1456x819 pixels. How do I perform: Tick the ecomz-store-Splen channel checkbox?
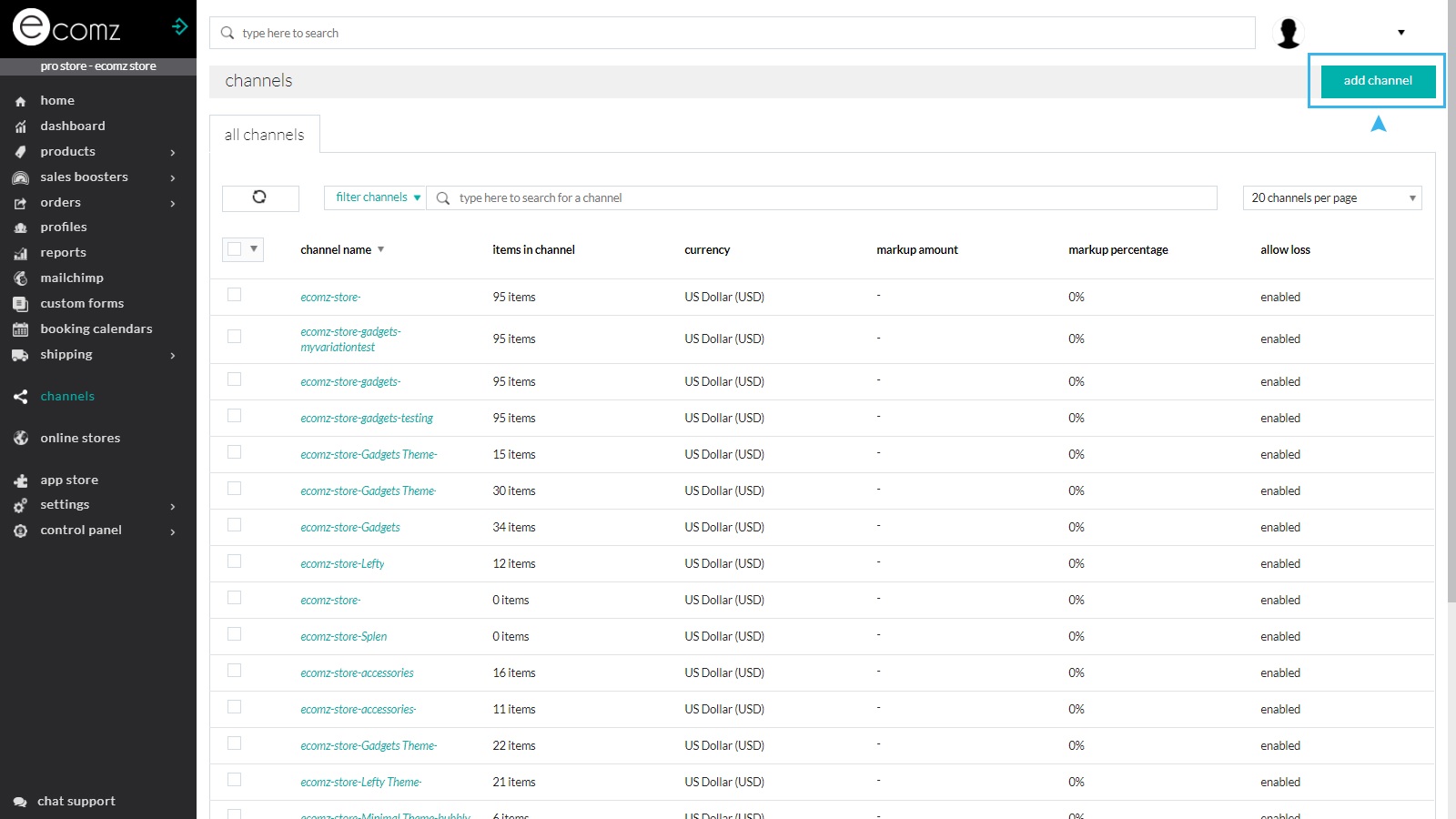click(234, 634)
